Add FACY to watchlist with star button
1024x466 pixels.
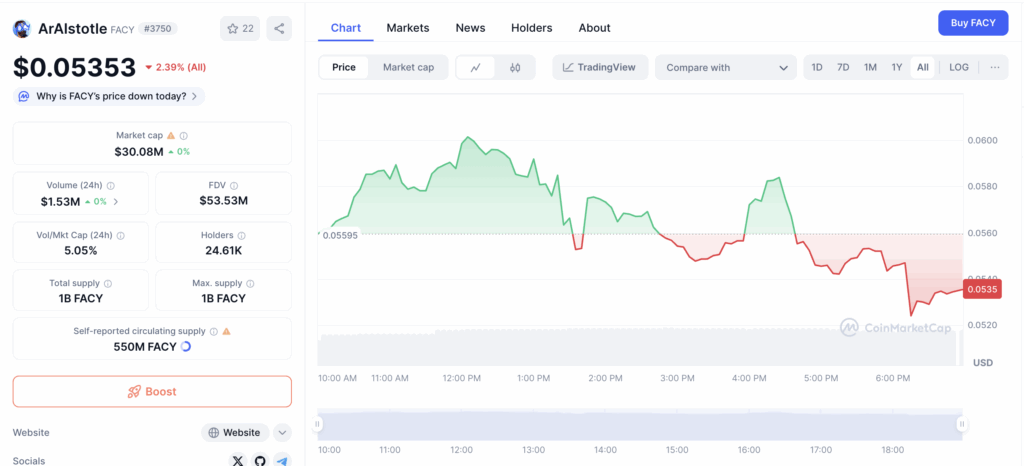click(x=240, y=29)
